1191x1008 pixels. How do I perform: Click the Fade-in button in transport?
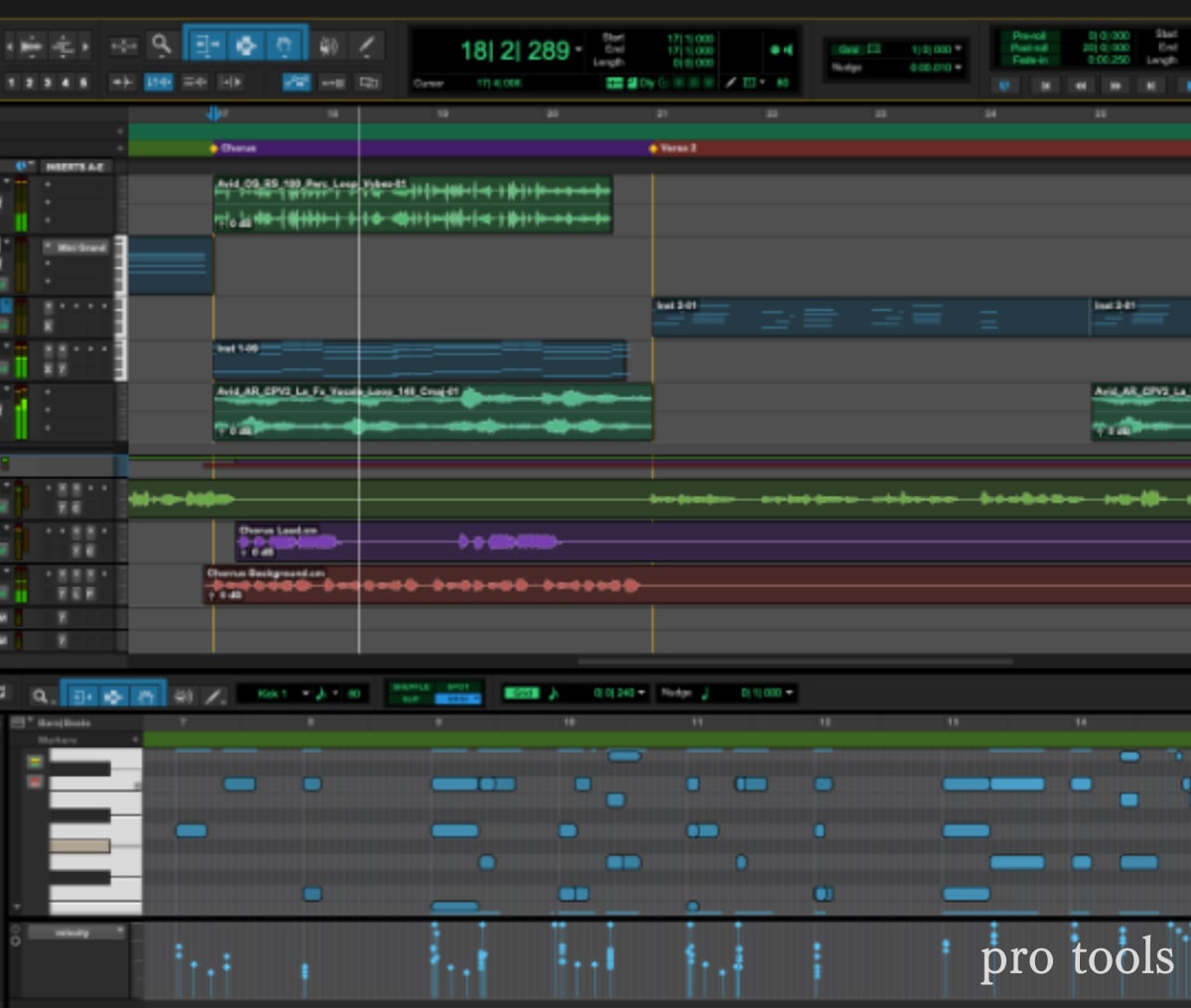tap(1028, 60)
